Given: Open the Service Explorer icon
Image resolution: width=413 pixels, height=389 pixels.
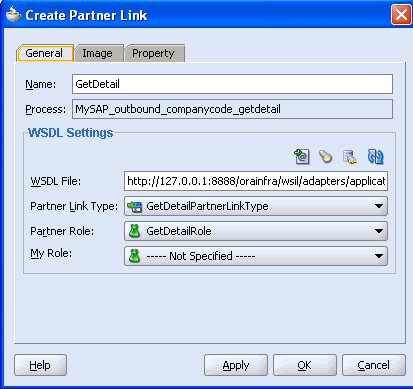Looking at the screenshot, I should (302, 156).
